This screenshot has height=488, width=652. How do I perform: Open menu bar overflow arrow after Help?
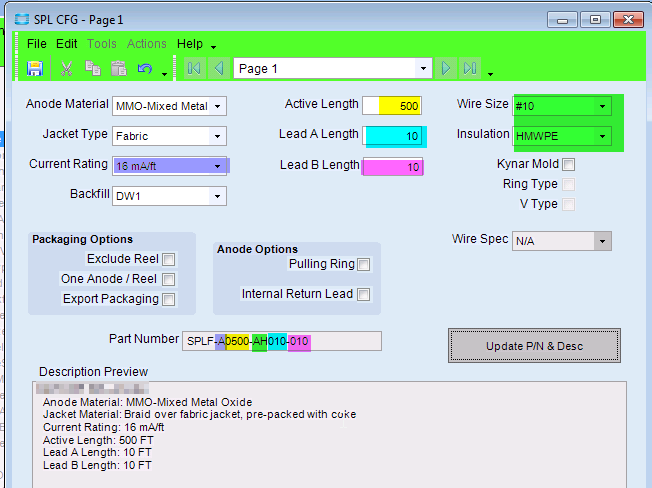[x=213, y=47]
